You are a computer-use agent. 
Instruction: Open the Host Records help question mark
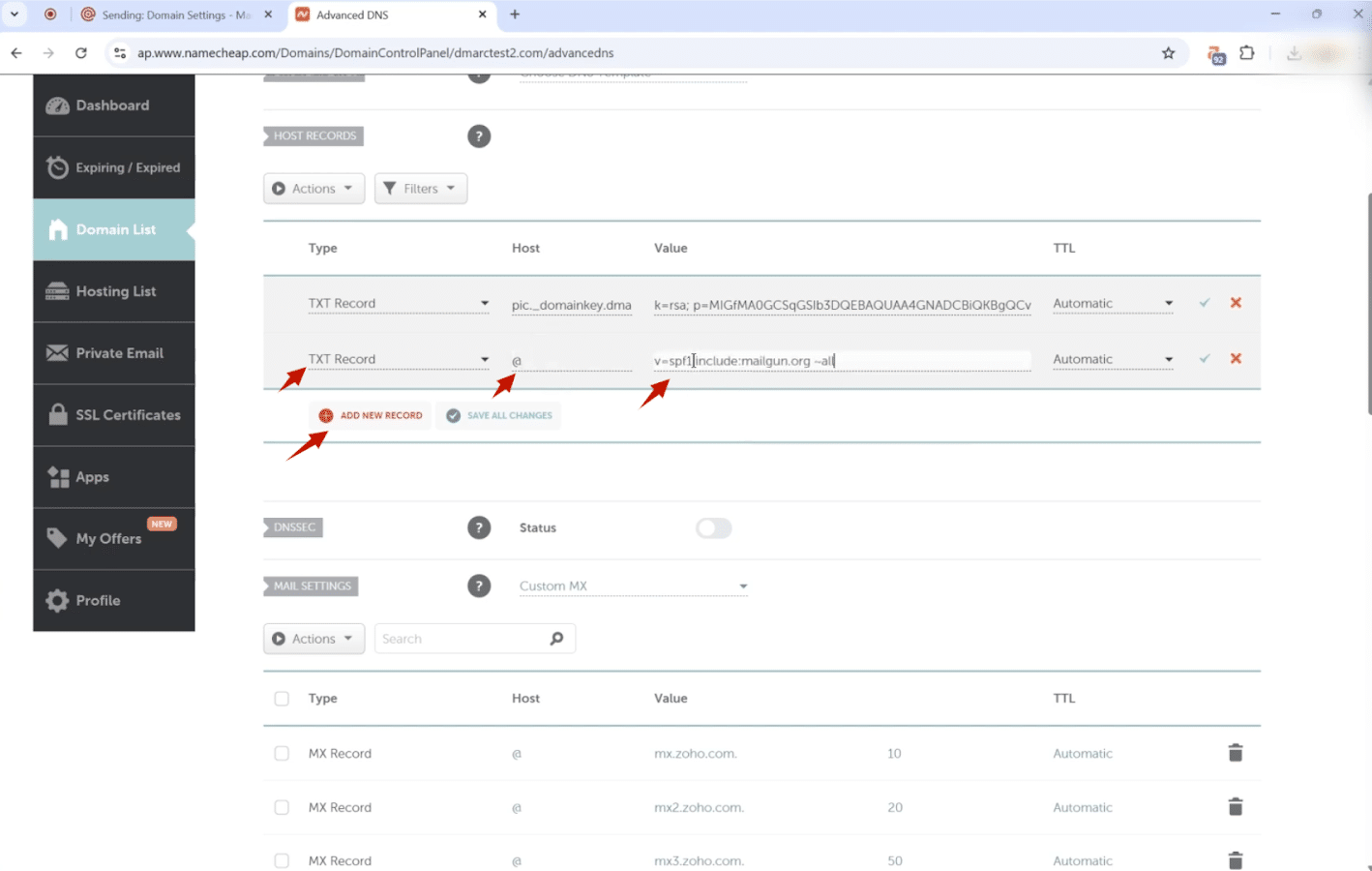click(479, 136)
